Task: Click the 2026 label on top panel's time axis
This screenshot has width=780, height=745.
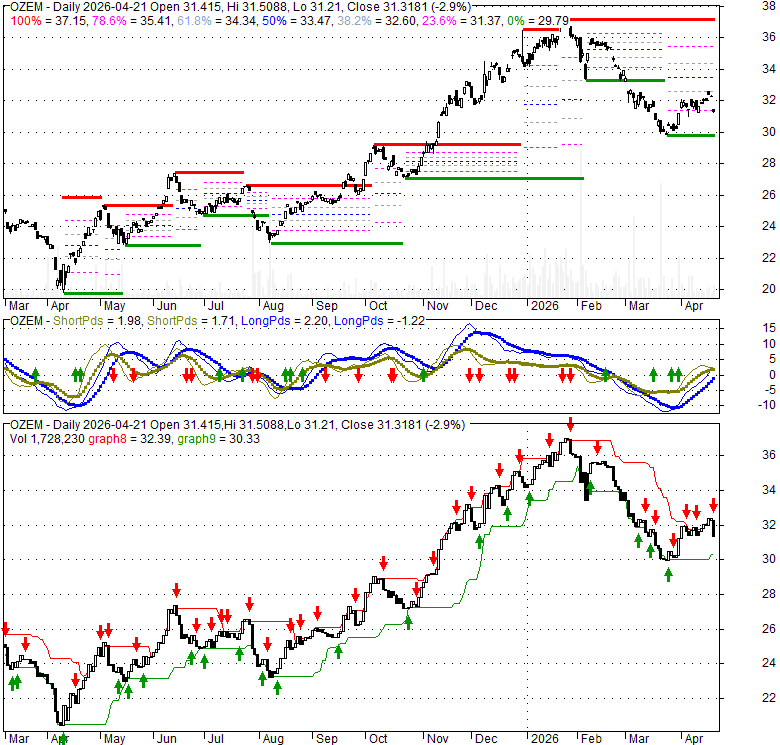Action: 544,306
